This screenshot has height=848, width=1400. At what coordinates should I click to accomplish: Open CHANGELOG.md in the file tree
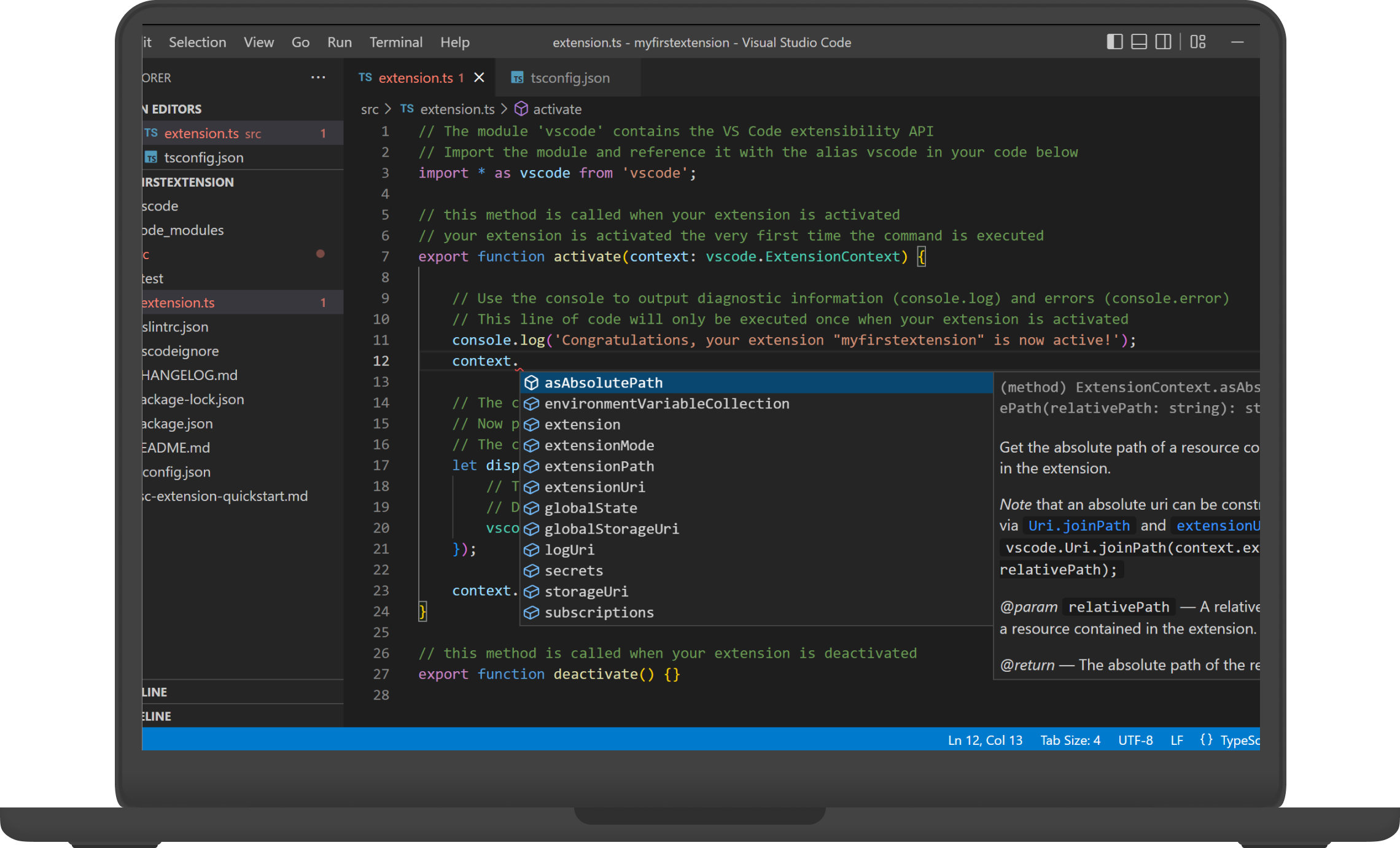(242, 375)
